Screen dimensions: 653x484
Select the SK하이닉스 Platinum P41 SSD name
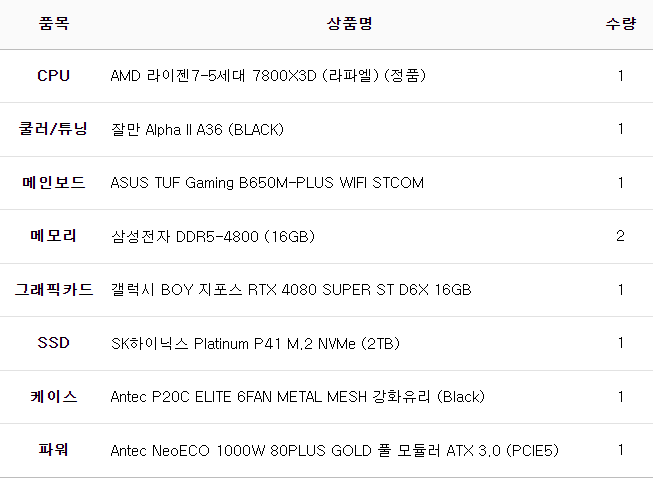[x=255, y=343]
